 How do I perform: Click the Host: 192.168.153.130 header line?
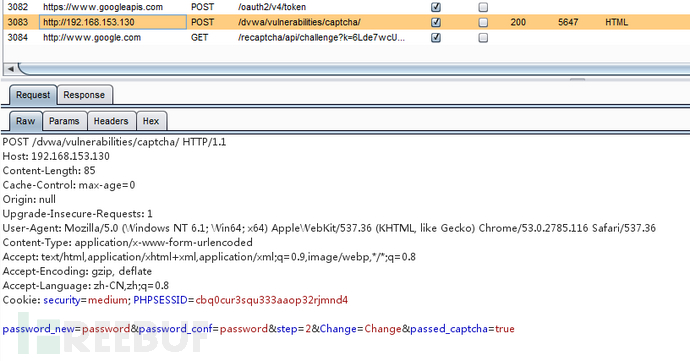(56, 156)
